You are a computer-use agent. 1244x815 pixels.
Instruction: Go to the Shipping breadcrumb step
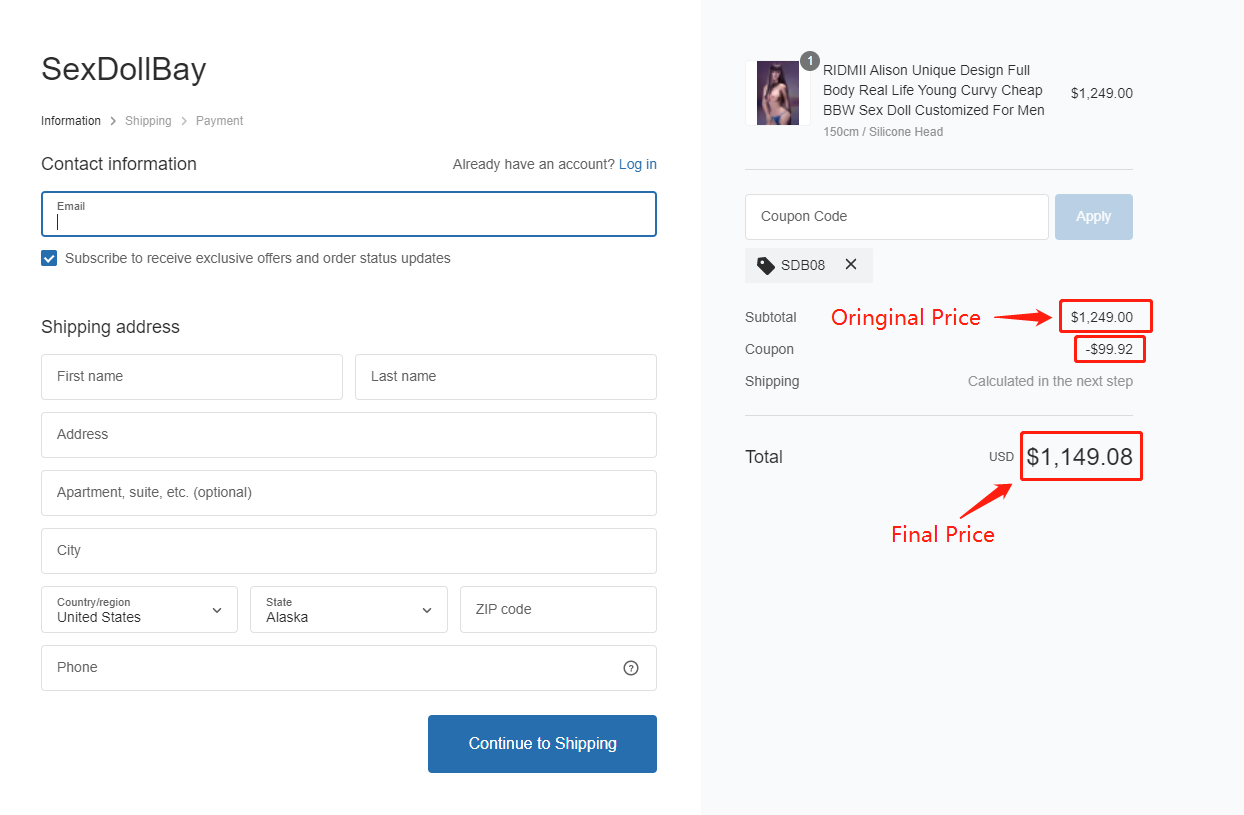[x=148, y=121]
